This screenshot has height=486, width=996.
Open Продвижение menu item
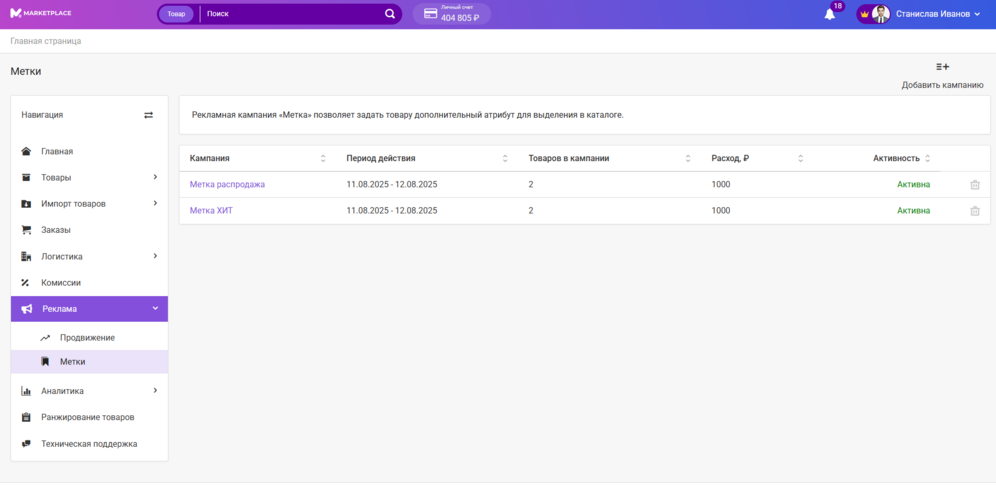87,338
